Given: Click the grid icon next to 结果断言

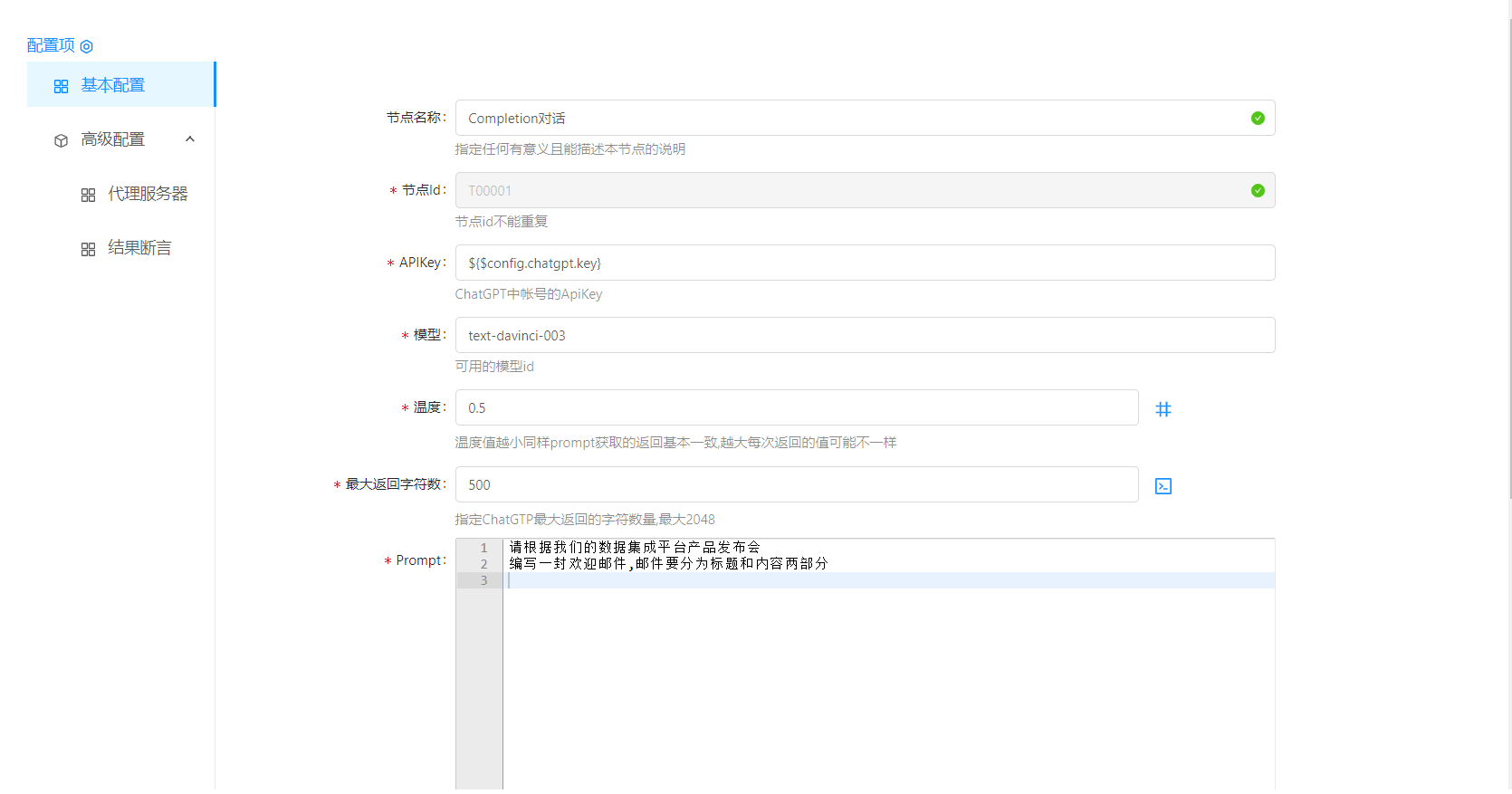Looking at the screenshot, I should click(x=88, y=249).
